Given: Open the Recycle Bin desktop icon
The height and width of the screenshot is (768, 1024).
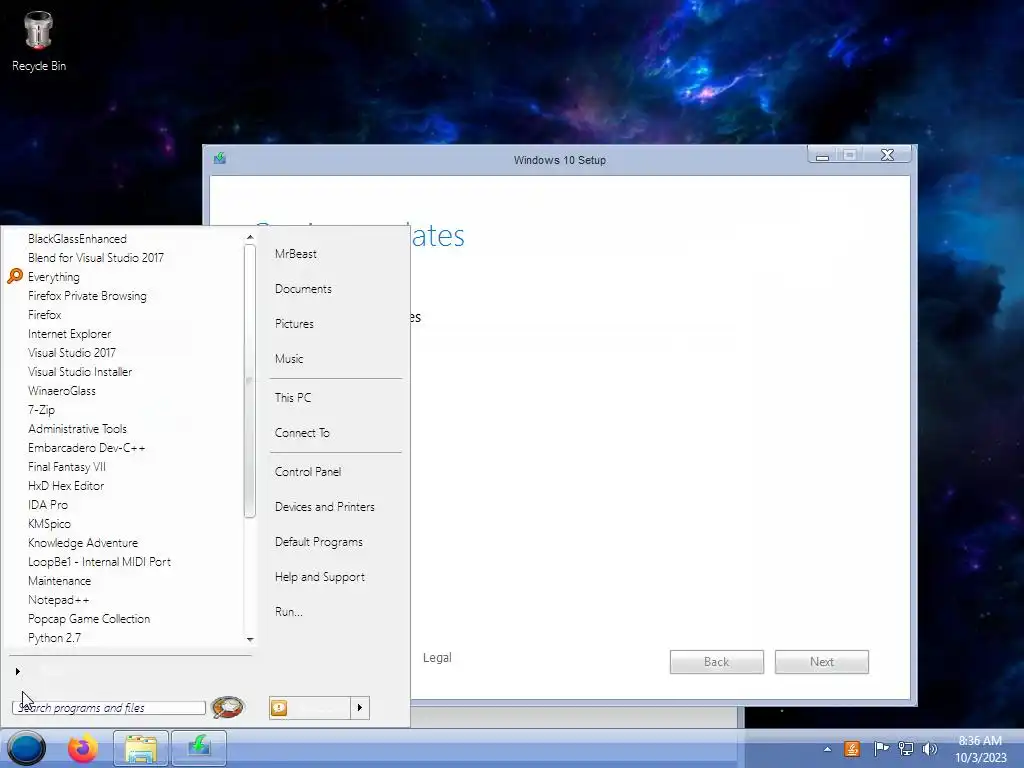Looking at the screenshot, I should click(x=39, y=42).
